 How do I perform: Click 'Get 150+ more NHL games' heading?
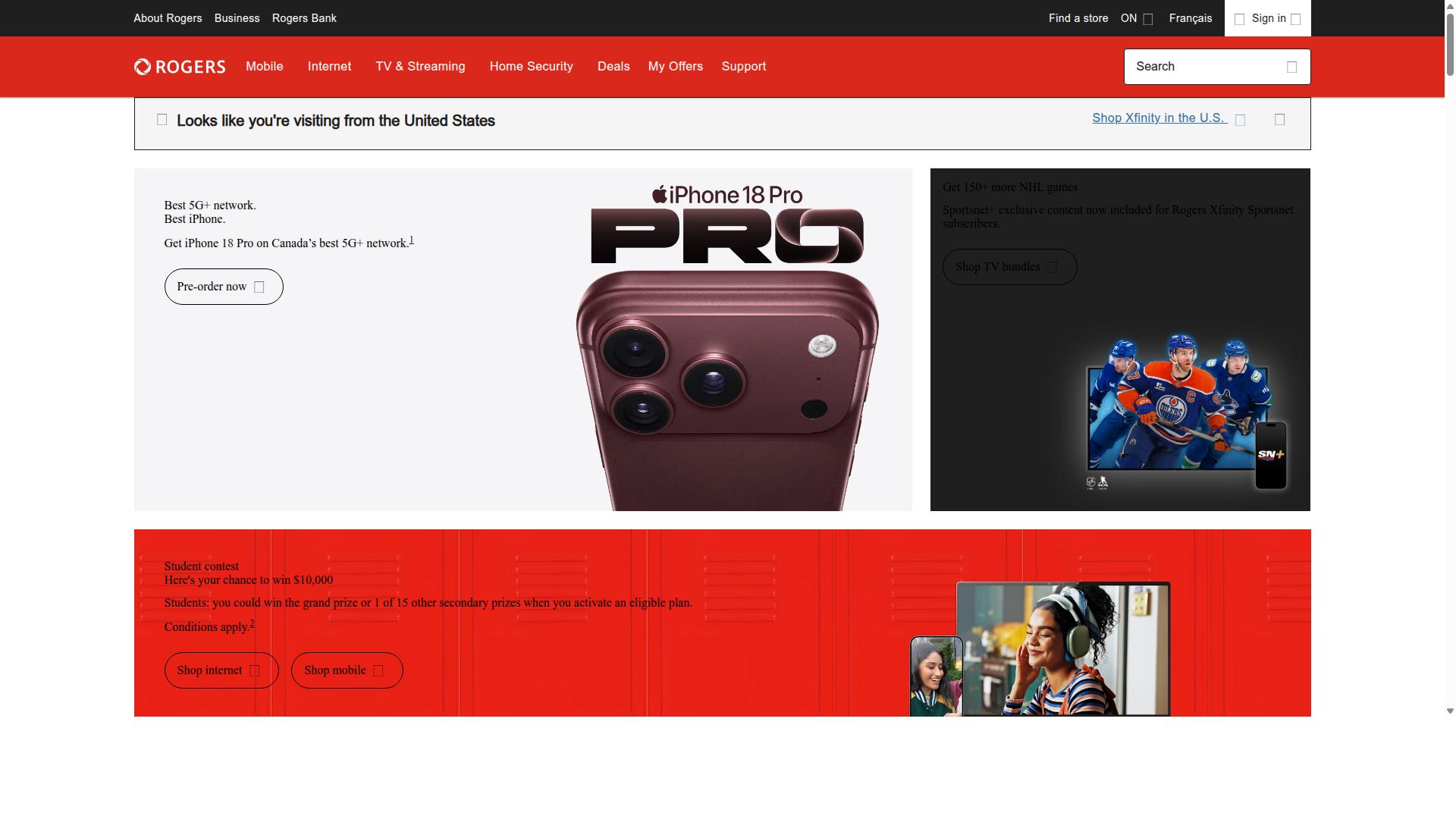(x=1010, y=187)
